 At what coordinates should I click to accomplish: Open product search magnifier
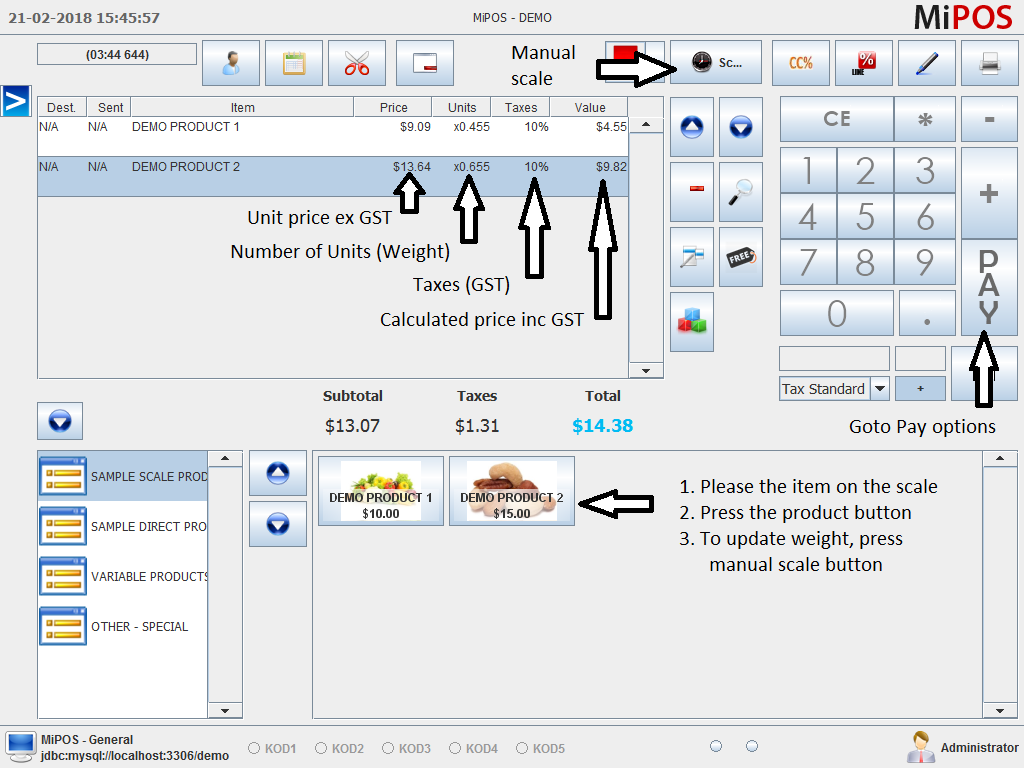[741, 192]
